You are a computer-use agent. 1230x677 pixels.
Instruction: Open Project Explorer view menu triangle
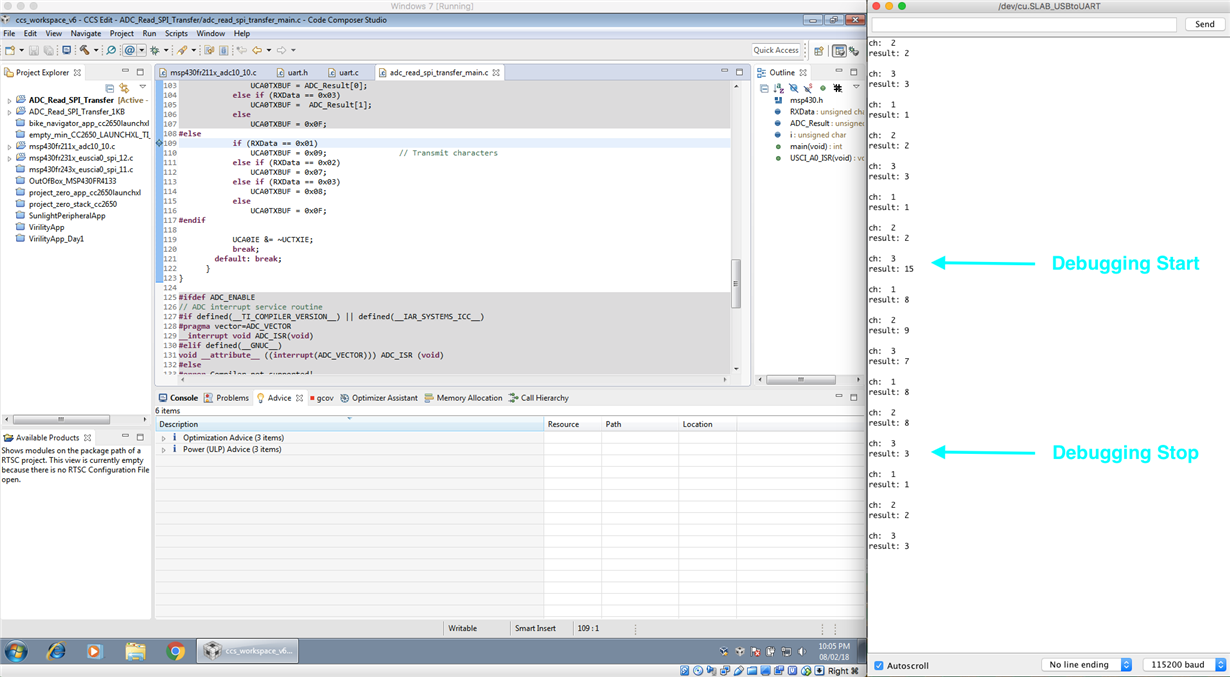[142, 88]
